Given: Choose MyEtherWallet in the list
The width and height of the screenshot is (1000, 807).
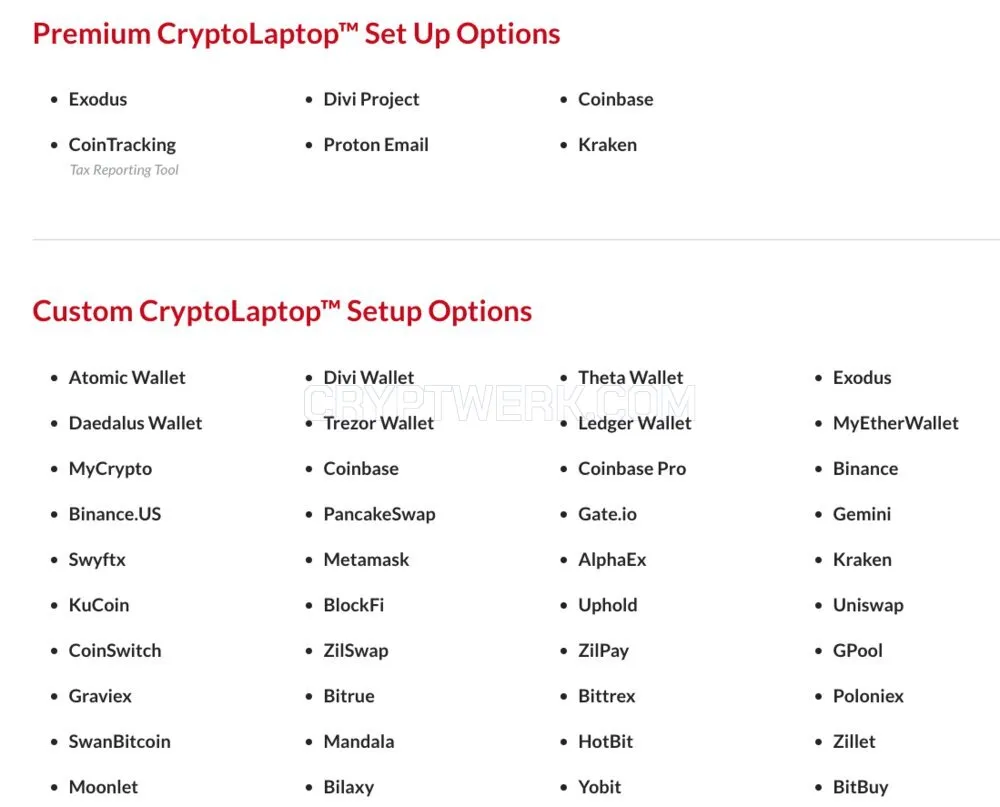Looking at the screenshot, I should [x=895, y=423].
